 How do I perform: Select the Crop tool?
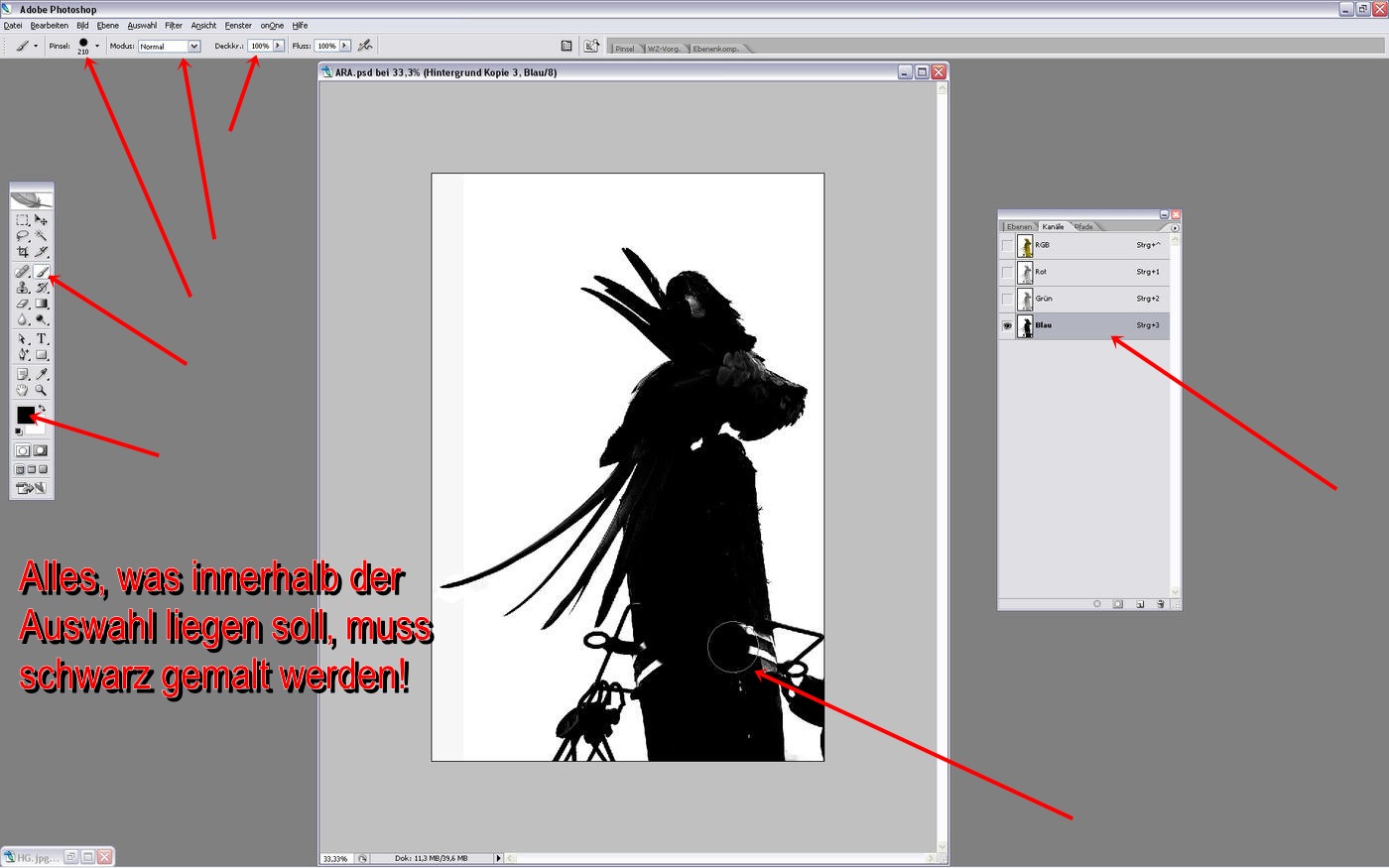coord(23,251)
